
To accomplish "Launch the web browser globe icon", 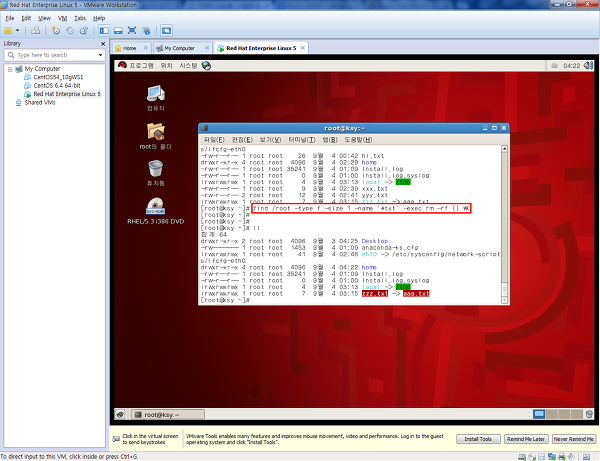I will [206, 66].
